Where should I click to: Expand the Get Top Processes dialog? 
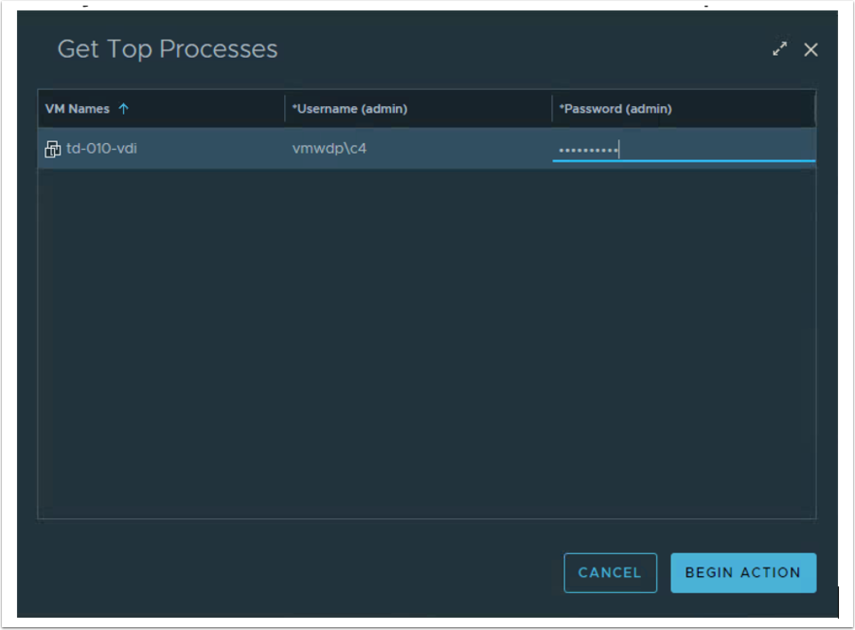coord(780,49)
